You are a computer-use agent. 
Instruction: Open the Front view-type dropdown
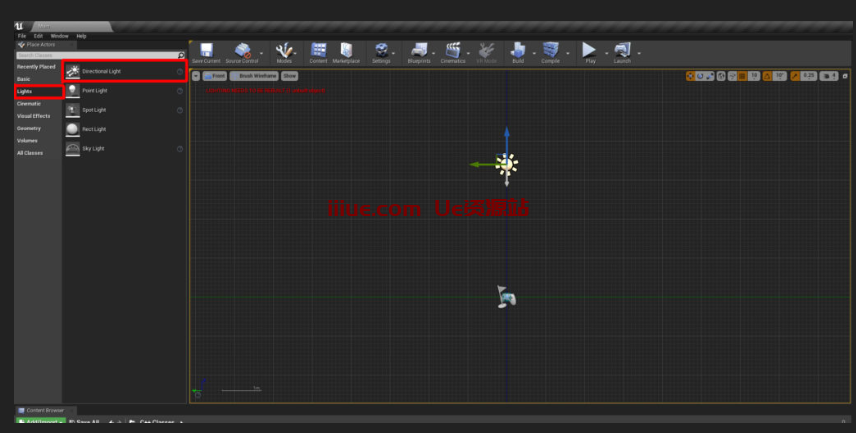pyautogui.click(x=214, y=76)
